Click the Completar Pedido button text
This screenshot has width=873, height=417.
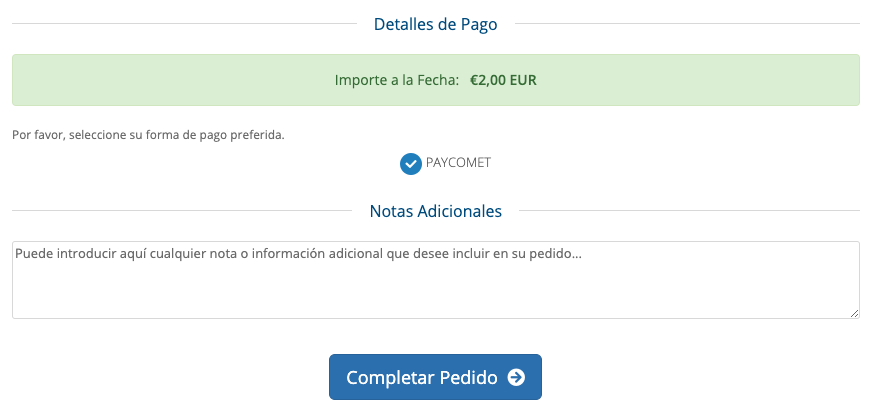click(x=421, y=377)
